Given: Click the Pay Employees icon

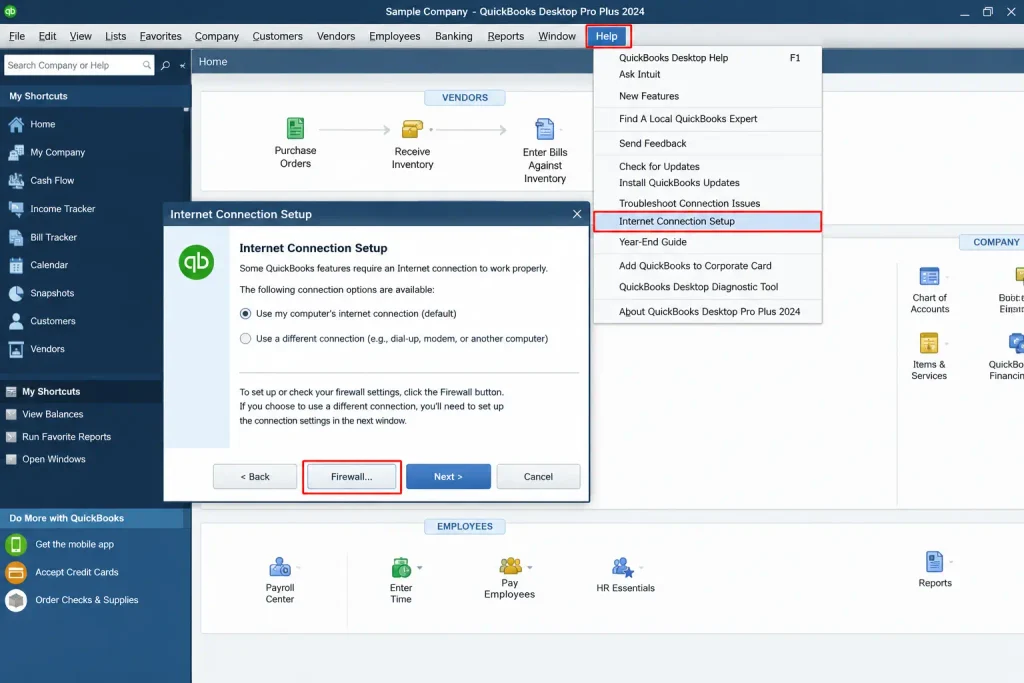Looking at the screenshot, I should [x=510, y=565].
